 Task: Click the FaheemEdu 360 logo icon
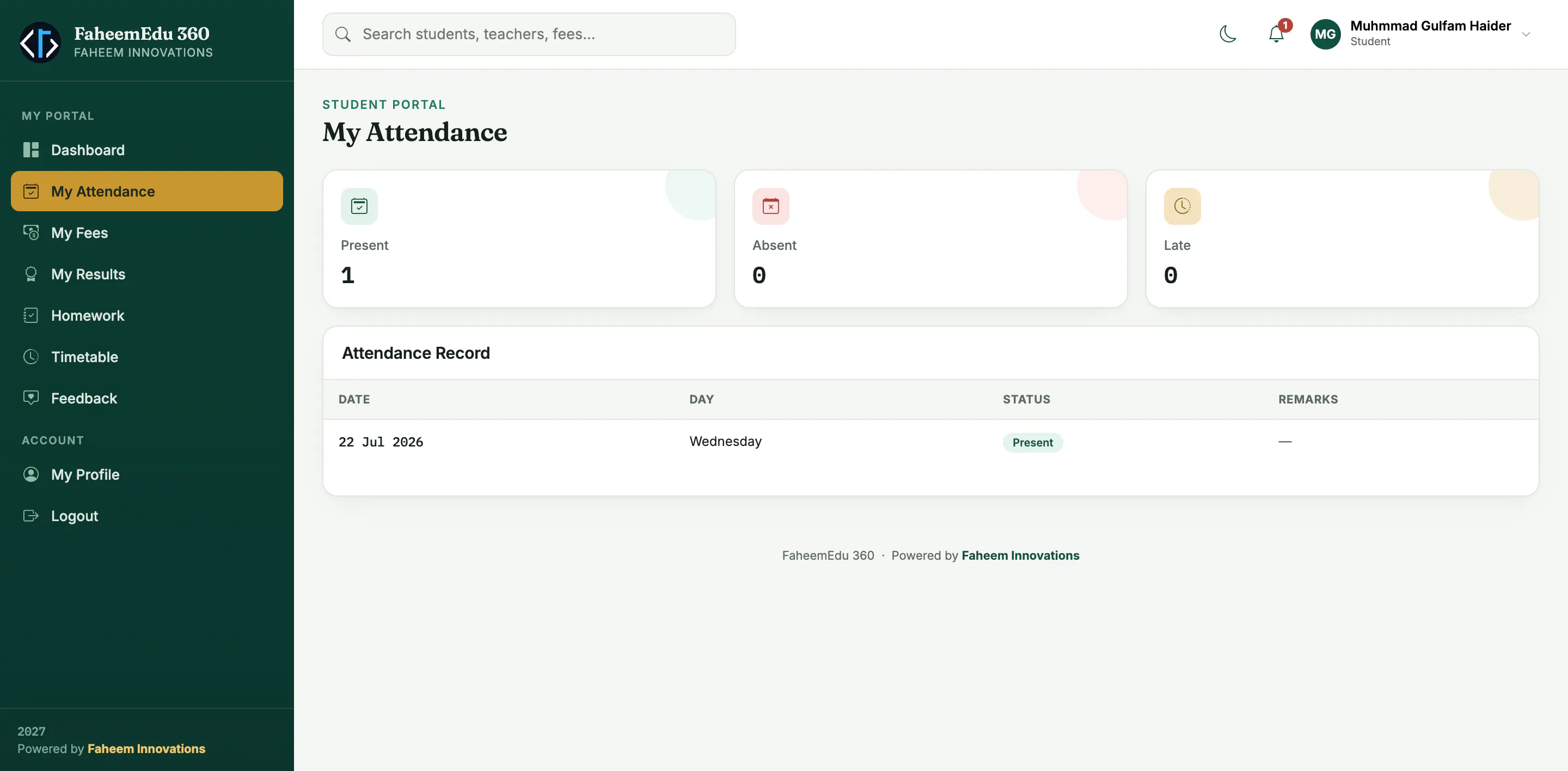[x=40, y=42]
